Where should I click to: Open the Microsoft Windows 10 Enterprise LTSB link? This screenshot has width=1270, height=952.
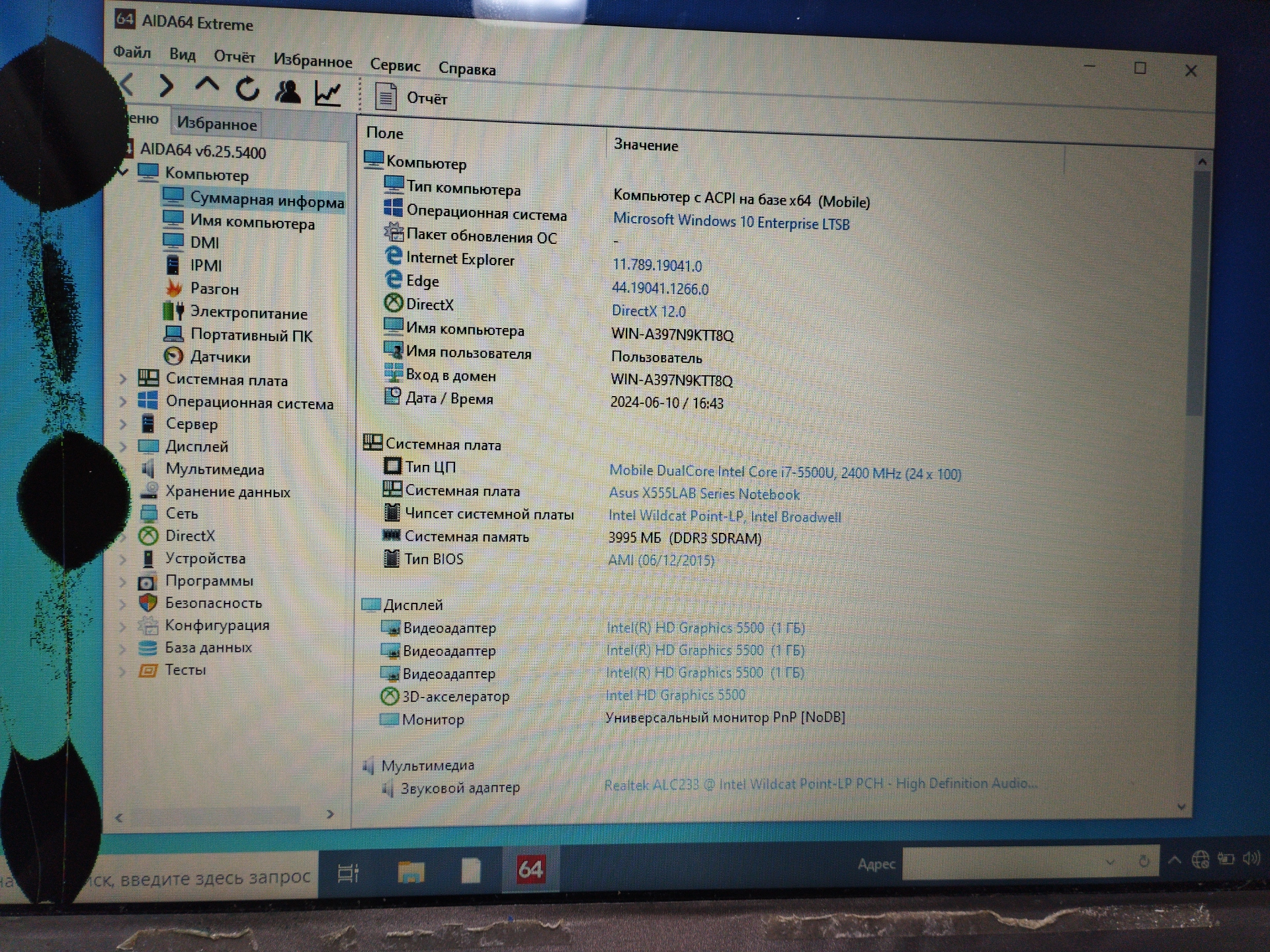[x=731, y=221]
